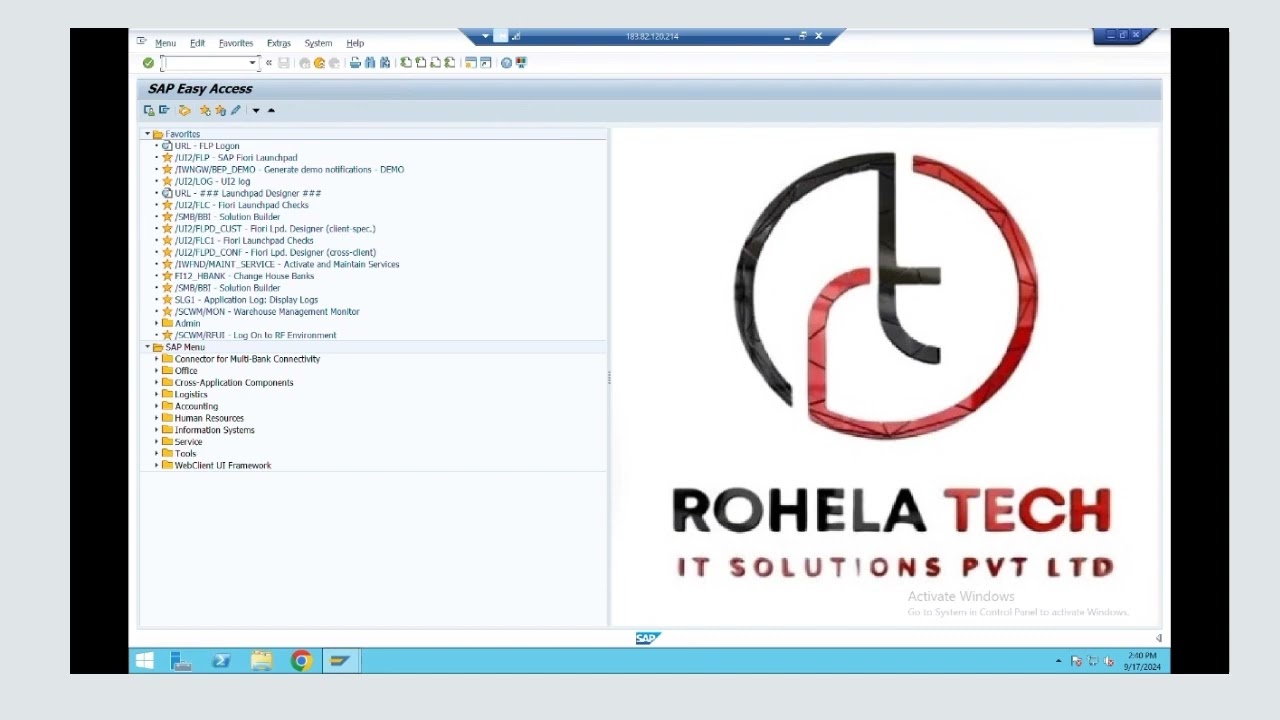Screen dimensions: 1280x720
Task: Expand the Logistics folder
Action: [x=157, y=394]
